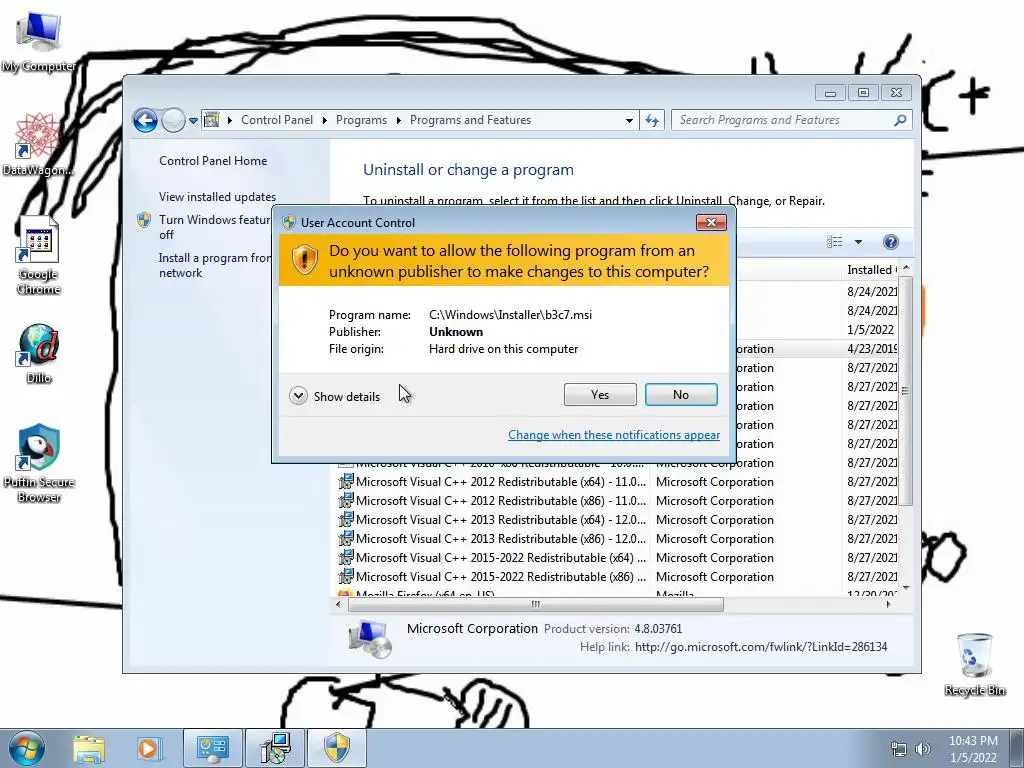
Task: Open Change when these notifications appear link
Action: [x=614, y=435]
